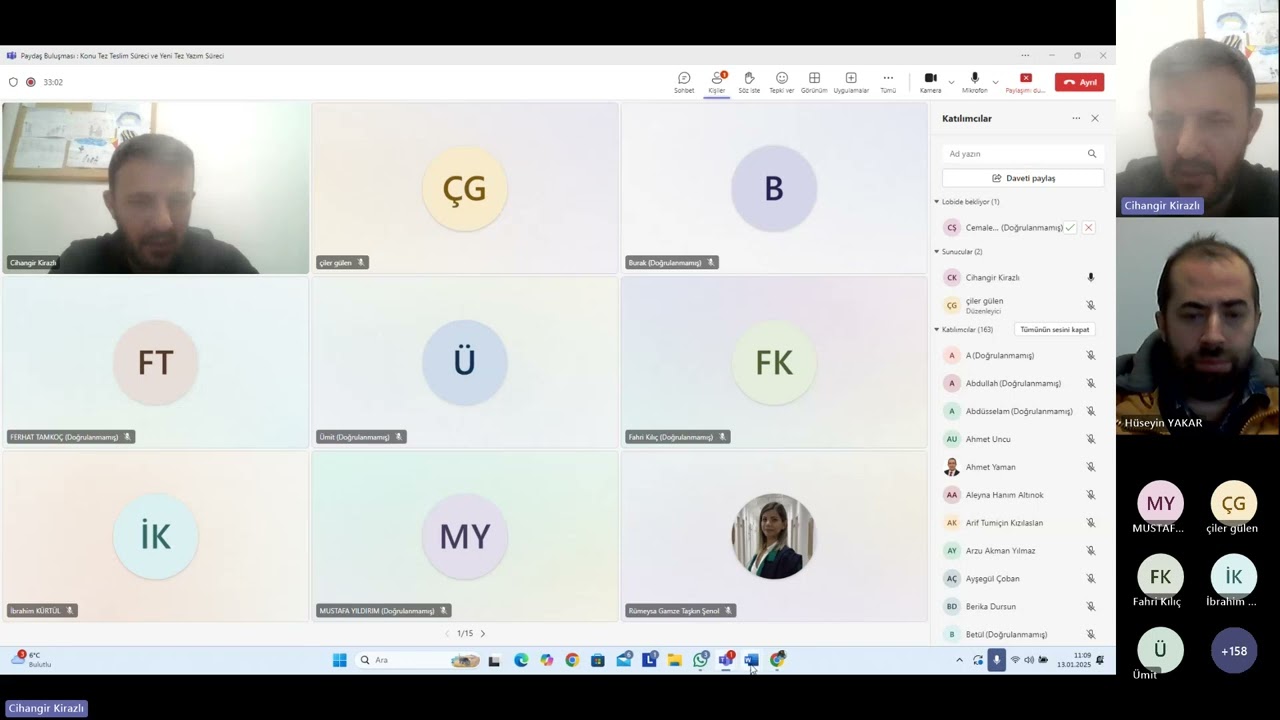Toggle the Kamera on or off
The height and width of the screenshot is (720, 1280).
pyautogui.click(x=930, y=83)
